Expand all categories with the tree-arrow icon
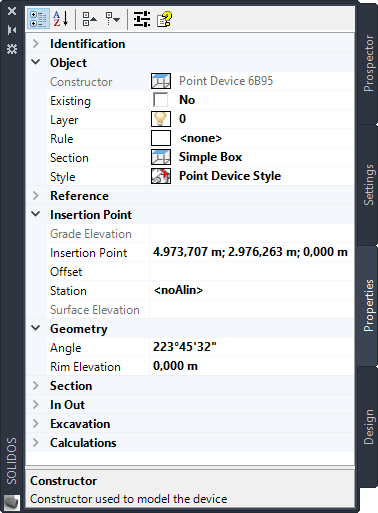 [113, 19]
